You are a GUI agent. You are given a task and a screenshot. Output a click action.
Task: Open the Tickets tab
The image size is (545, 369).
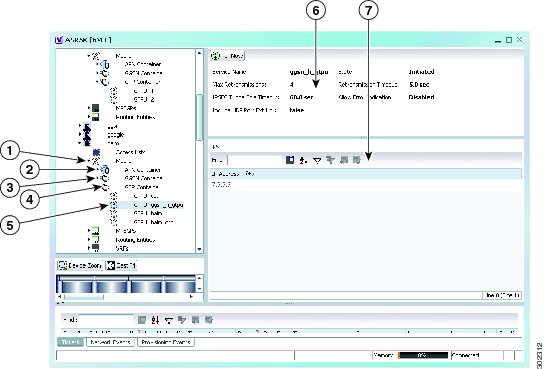[71, 342]
